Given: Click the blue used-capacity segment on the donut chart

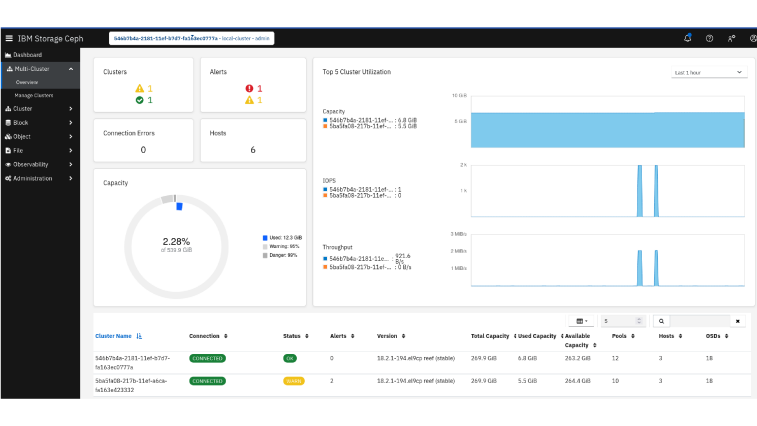Looking at the screenshot, I should coord(179,207).
